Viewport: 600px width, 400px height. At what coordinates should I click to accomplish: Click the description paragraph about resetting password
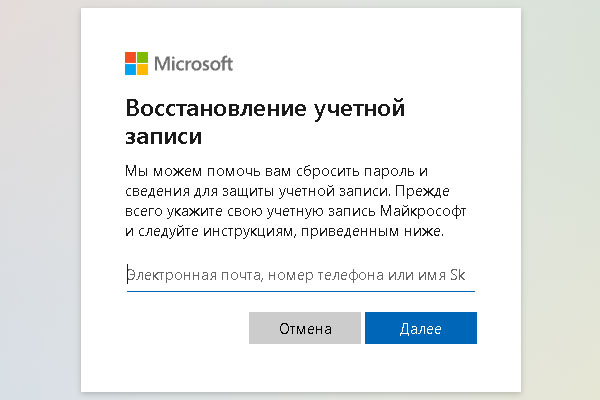coord(295,201)
